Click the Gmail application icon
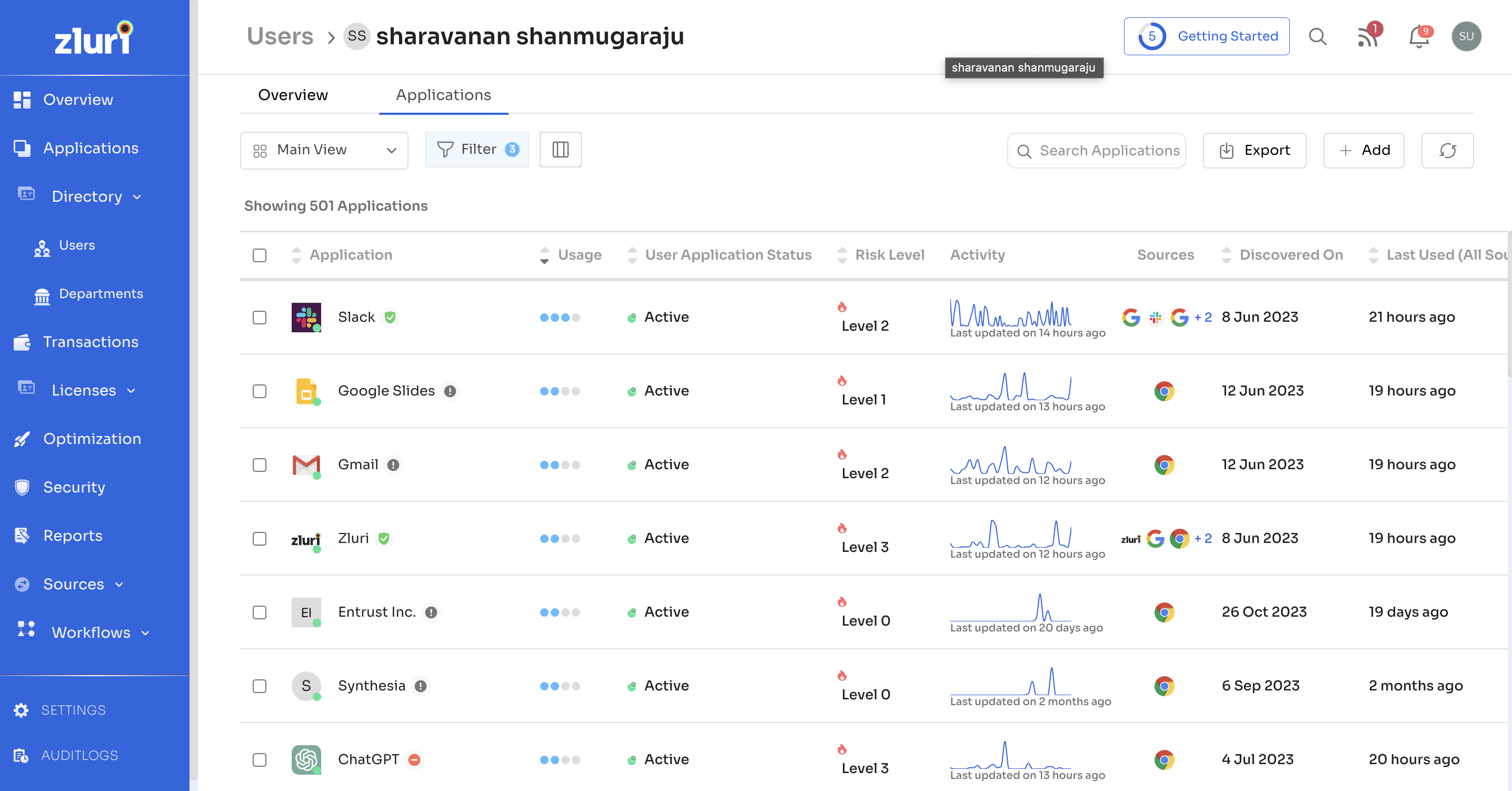1512x791 pixels. [x=305, y=464]
